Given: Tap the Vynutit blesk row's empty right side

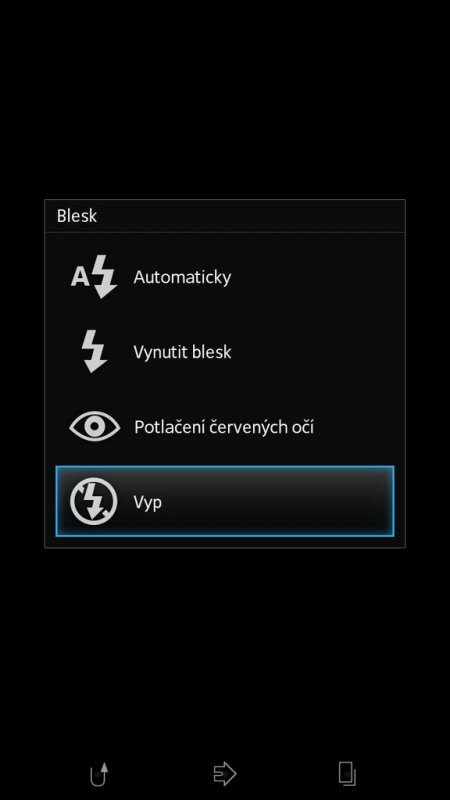Looking at the screenshot, I should point(316,352).
